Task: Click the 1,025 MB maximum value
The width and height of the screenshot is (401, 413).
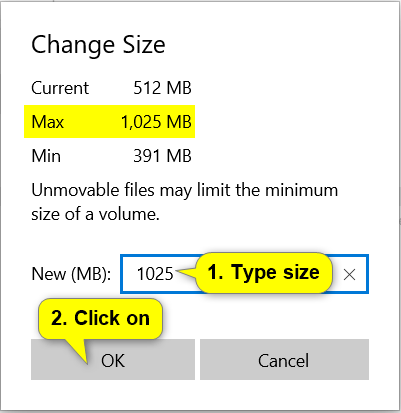Action: point(156,122)
